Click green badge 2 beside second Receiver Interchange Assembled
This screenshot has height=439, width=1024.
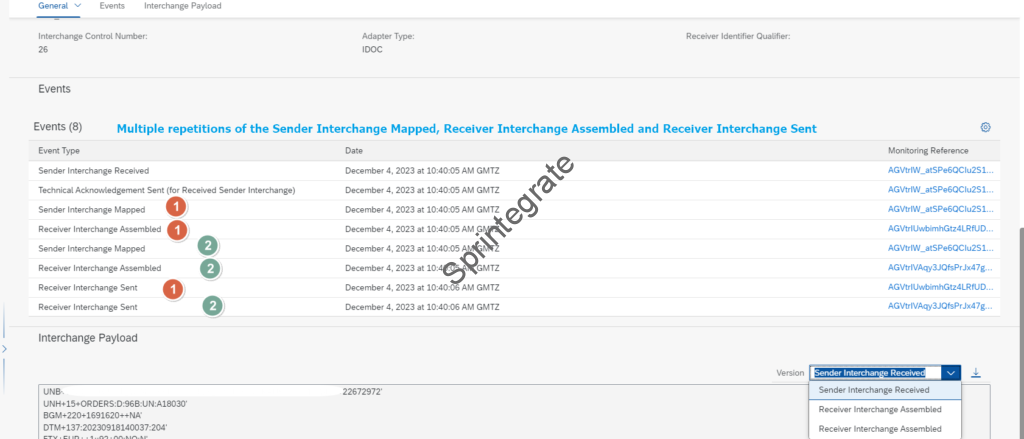[210, 268]
